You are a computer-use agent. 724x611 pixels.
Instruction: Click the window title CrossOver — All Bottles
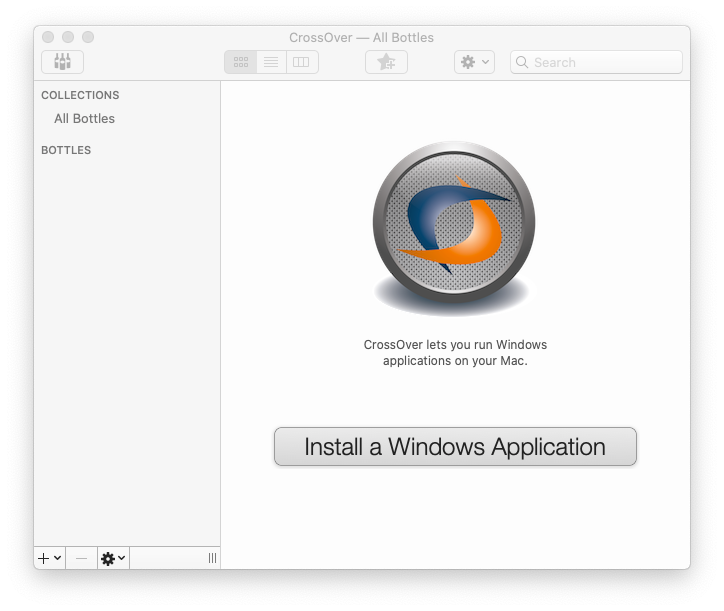pos(362,37)
